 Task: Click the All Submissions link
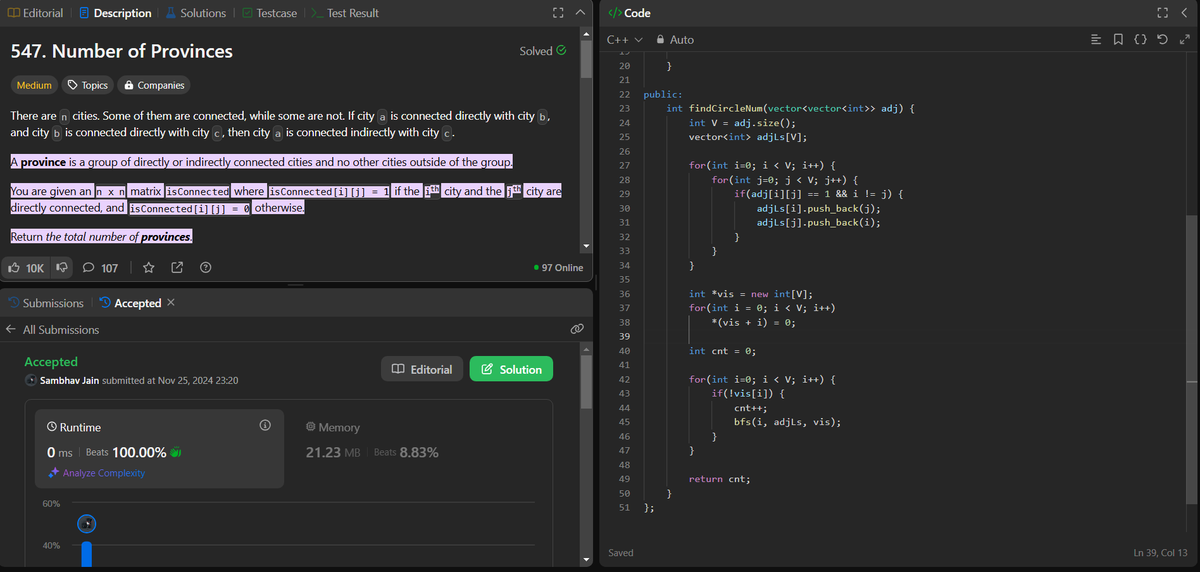[61, 330]
